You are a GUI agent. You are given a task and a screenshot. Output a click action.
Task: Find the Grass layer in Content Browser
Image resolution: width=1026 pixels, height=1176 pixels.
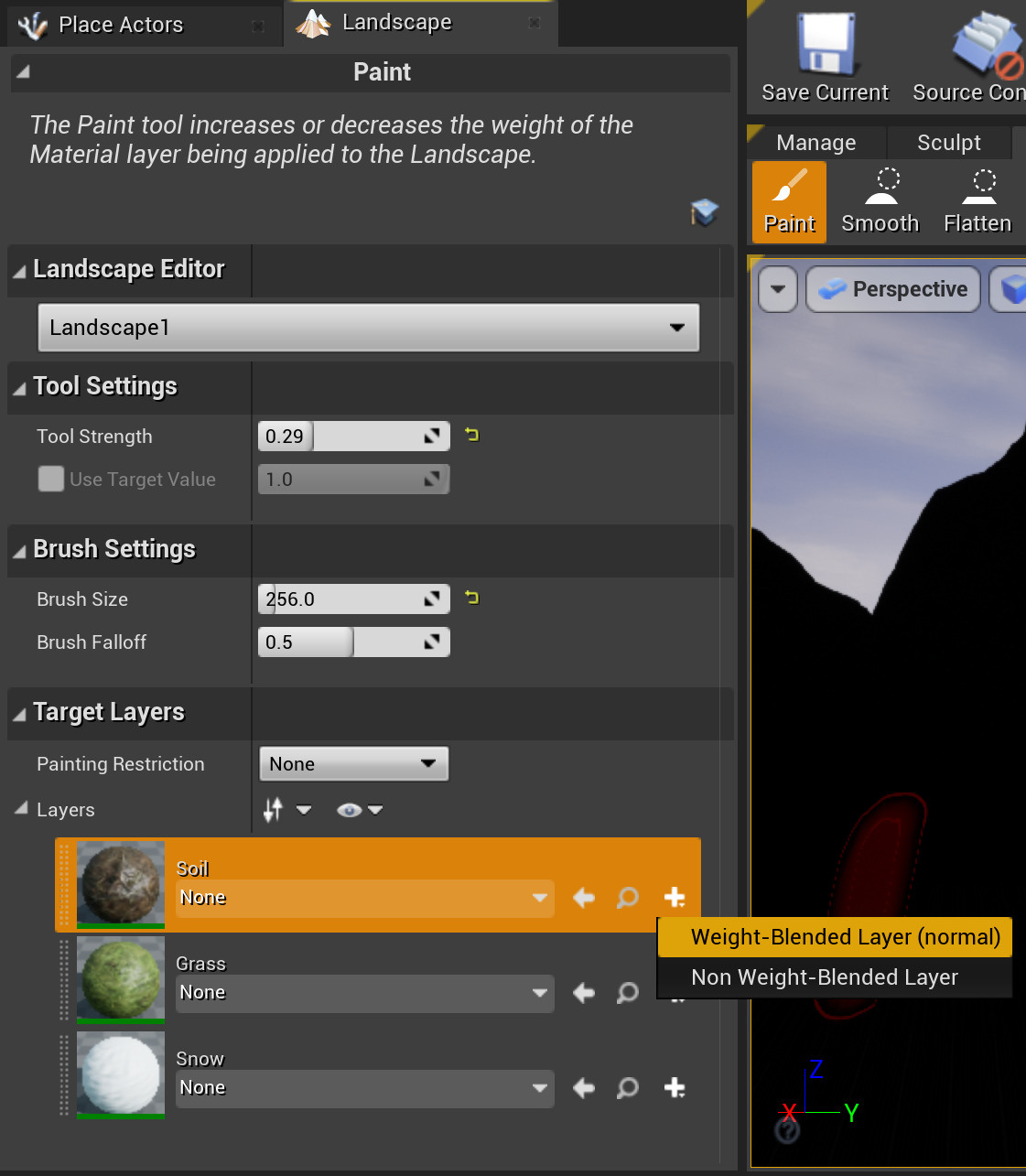pyautogui.click(x=627, y=993)
